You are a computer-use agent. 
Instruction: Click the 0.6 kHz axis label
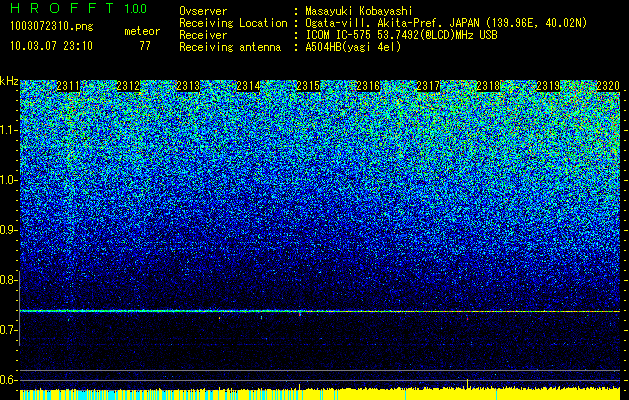tap(7, 380)
